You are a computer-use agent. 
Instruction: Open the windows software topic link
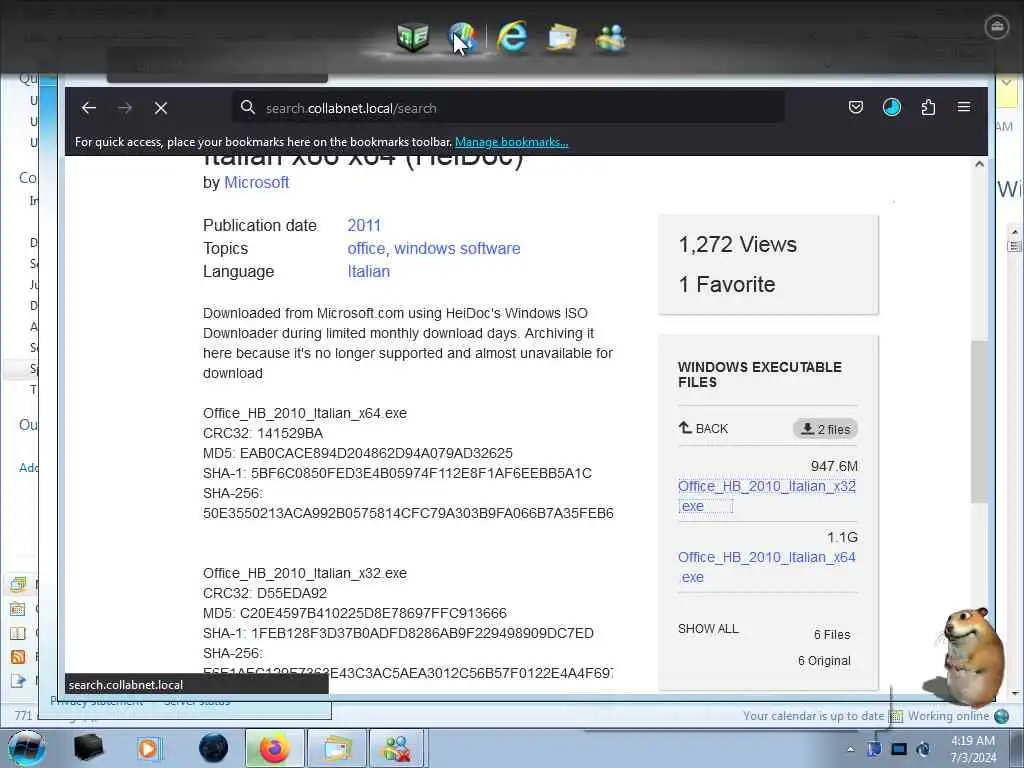[457, 248]
